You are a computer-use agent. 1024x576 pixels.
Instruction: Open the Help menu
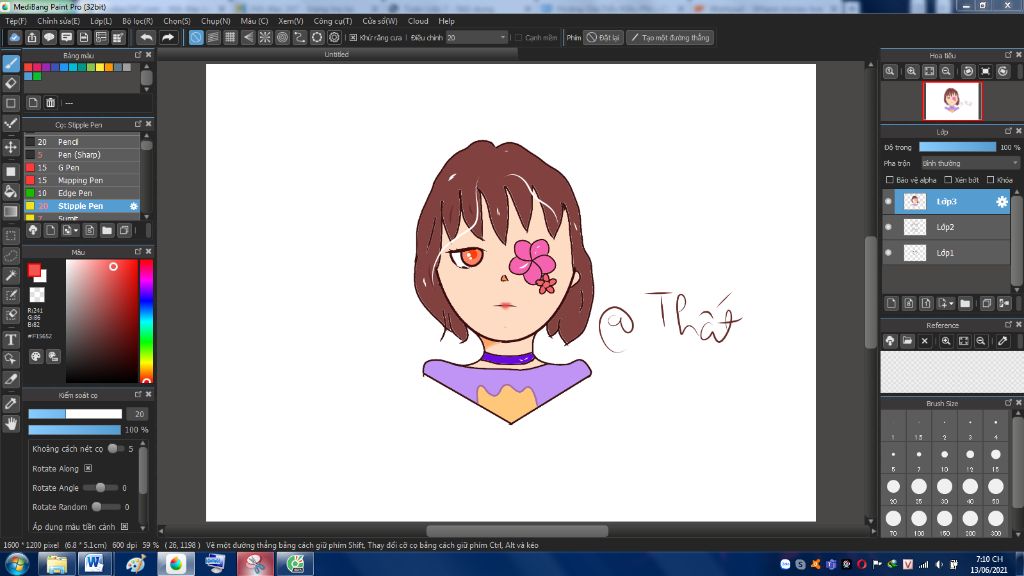447,21
